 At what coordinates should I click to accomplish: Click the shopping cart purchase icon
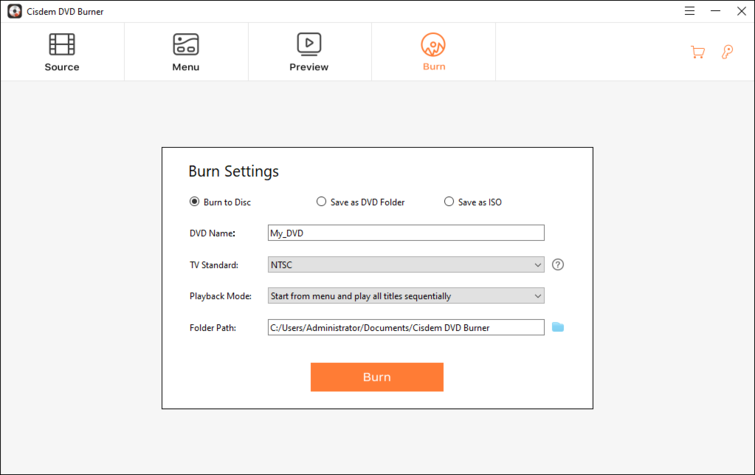[698, 52]
